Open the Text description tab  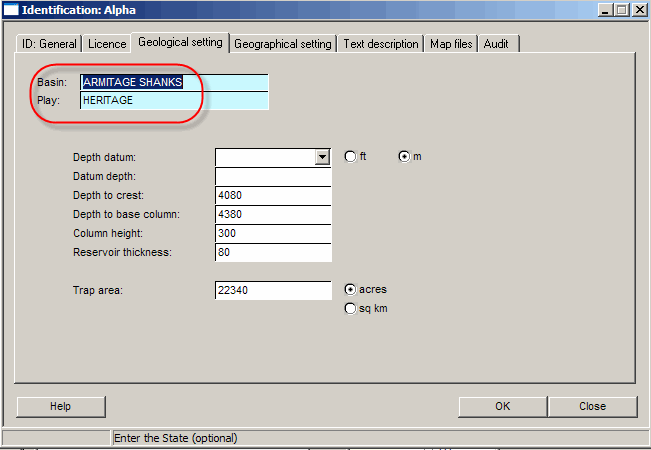click(x=381, y=44)
